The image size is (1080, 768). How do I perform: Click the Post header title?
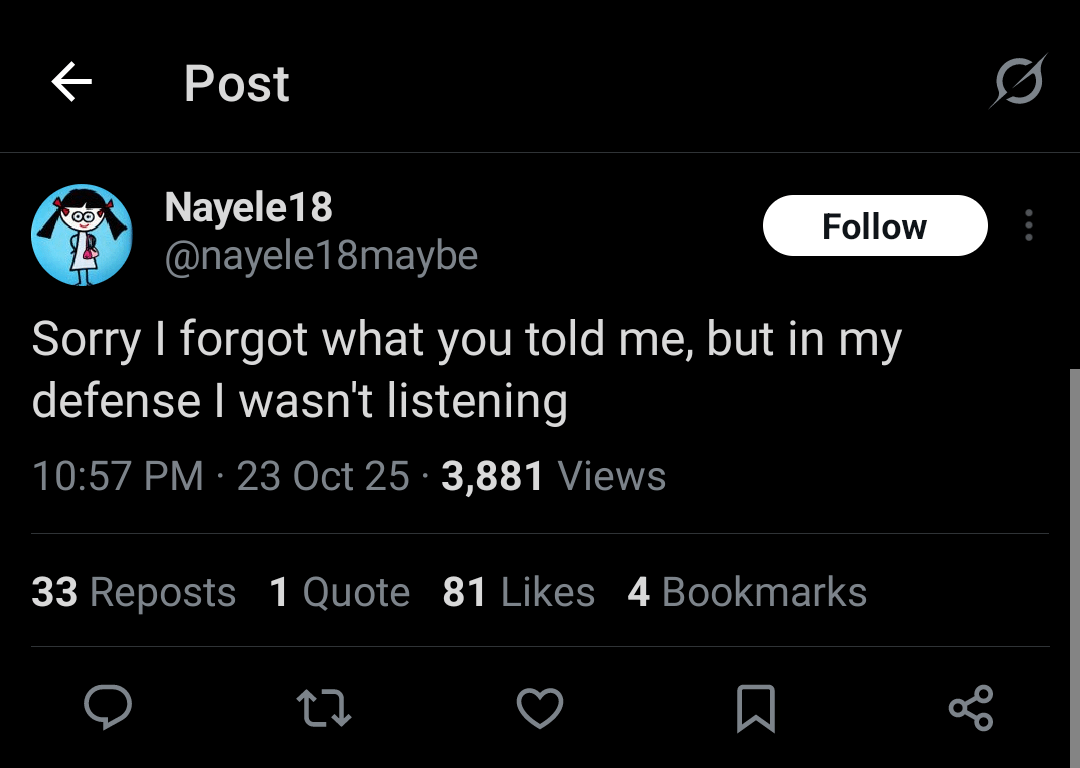pyautogui.click(x=237, y=83)
